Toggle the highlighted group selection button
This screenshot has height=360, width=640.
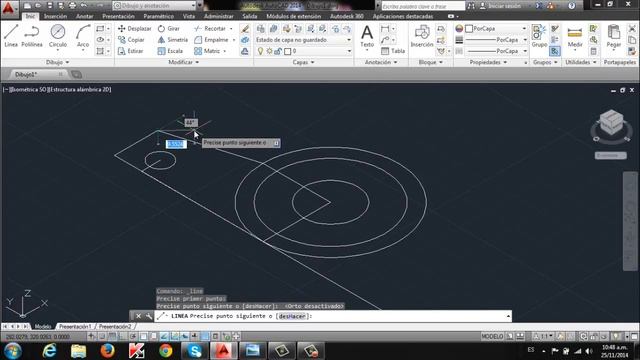click(x=554, y=51)
